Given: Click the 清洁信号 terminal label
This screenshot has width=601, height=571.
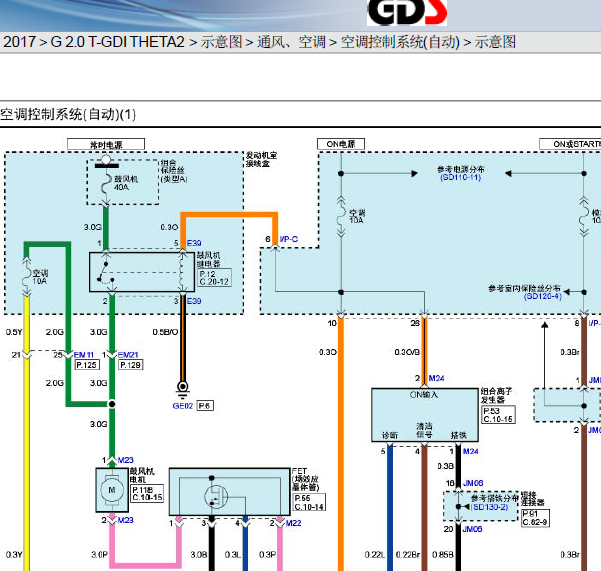Looking at the screenshot, I should 424,430.
